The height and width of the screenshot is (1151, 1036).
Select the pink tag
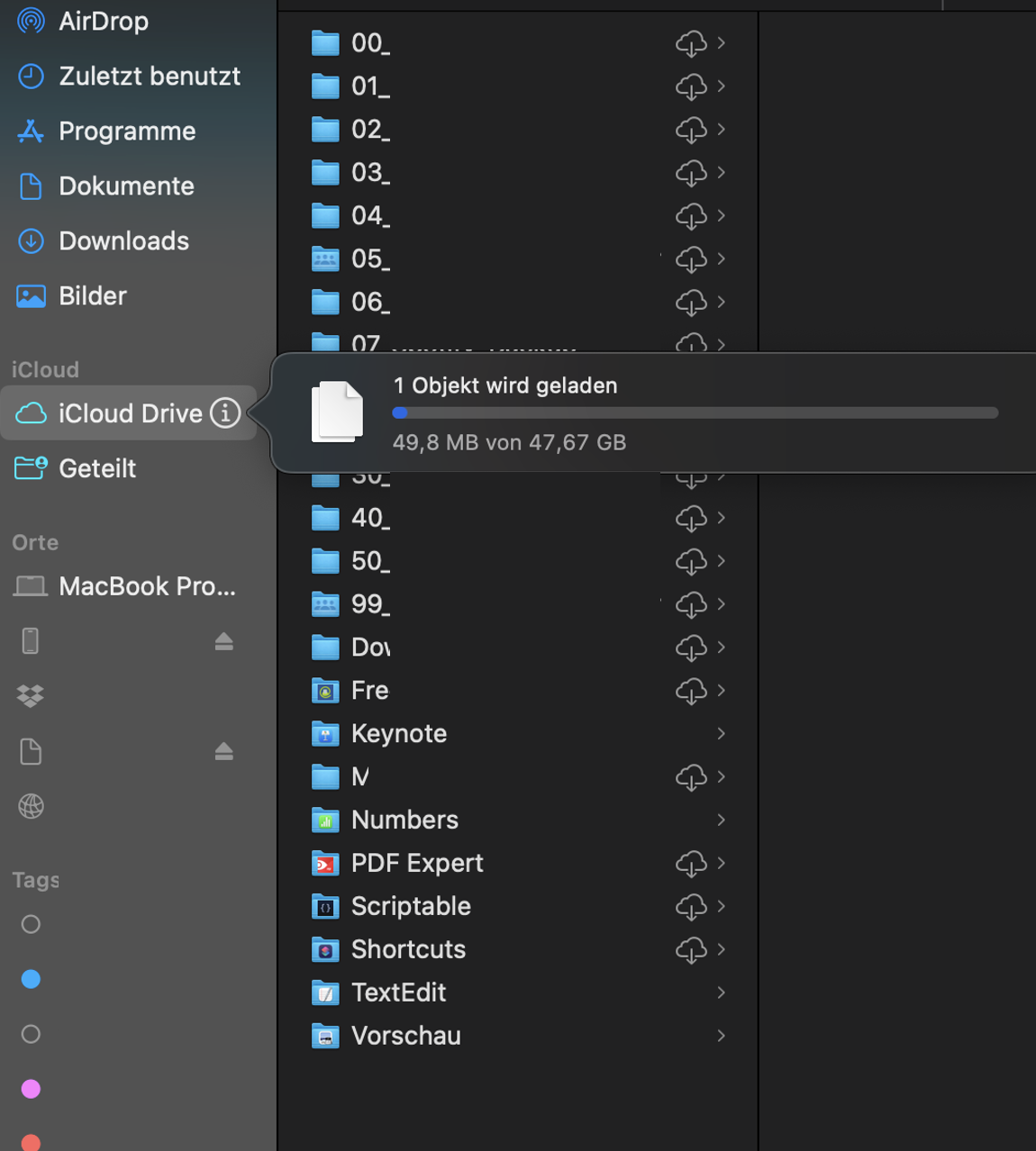coord(31,1089)
